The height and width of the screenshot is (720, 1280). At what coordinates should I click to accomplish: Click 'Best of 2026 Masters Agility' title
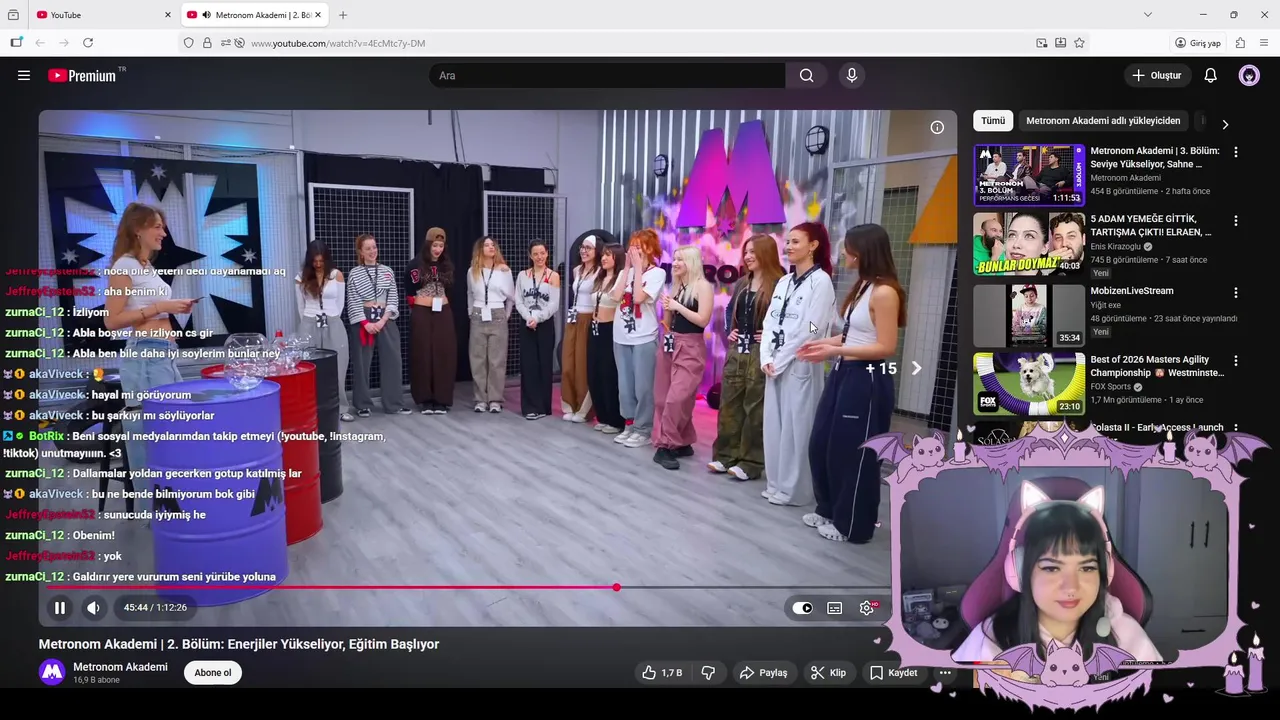1157,366
